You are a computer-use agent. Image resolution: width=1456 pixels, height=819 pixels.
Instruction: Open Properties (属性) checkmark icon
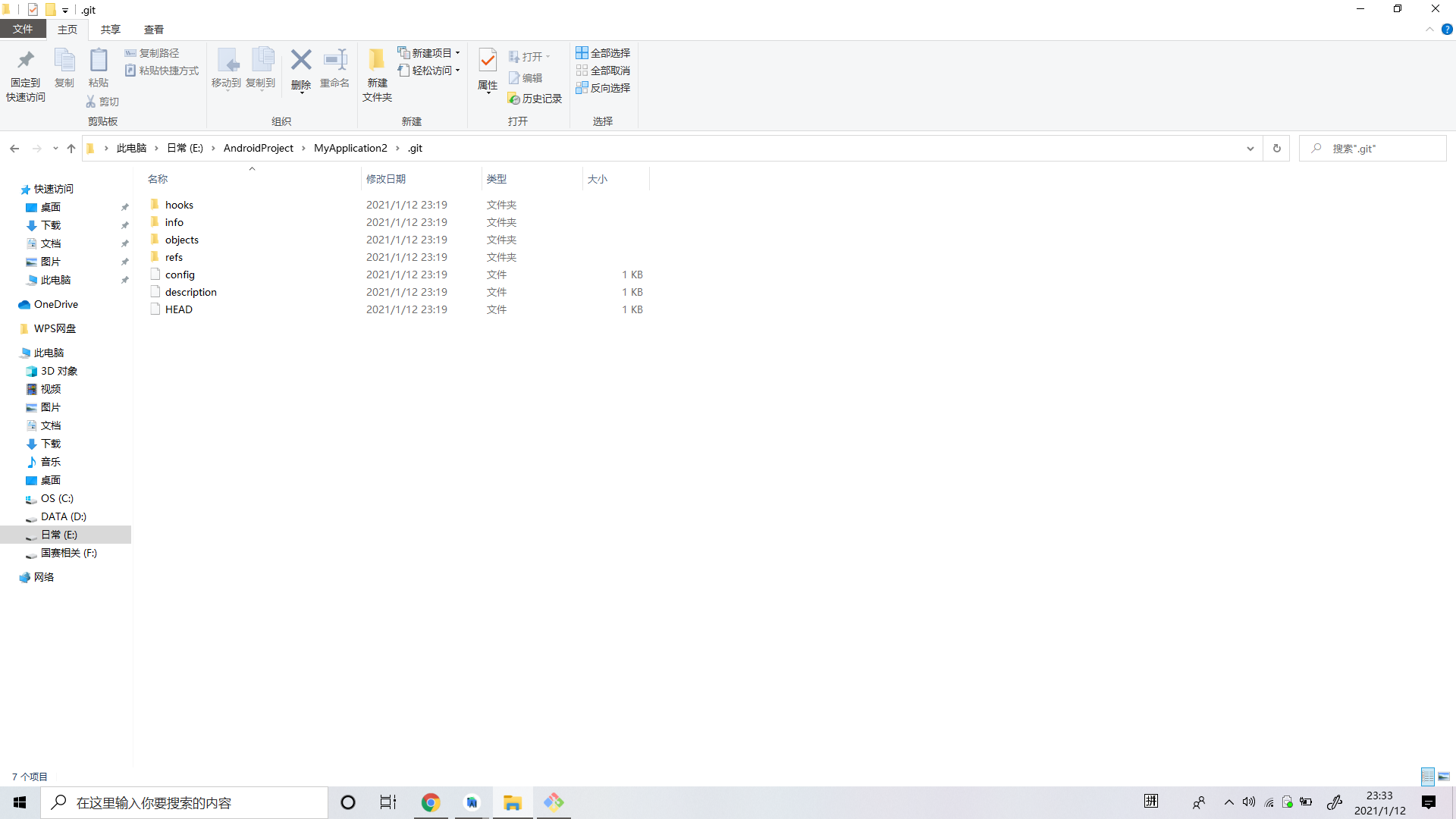[488, 61]
